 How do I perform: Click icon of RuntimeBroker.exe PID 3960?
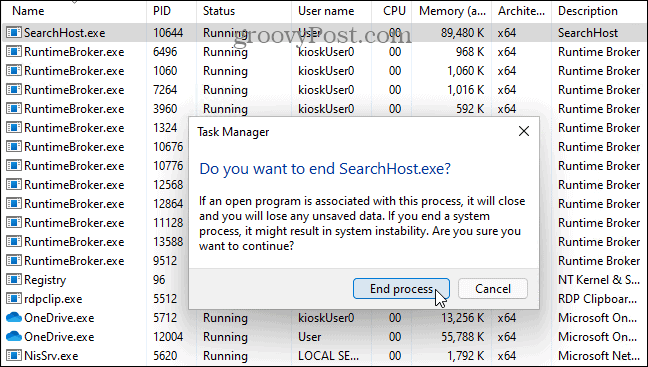coord(14,109)
